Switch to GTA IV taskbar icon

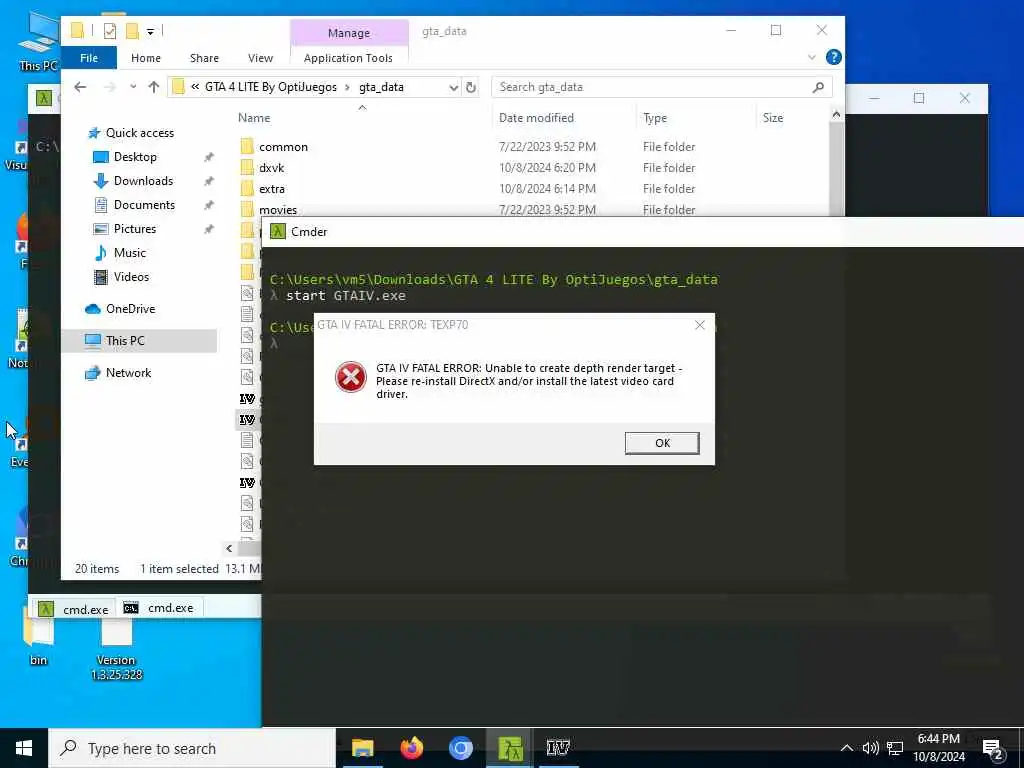point(558,748)
